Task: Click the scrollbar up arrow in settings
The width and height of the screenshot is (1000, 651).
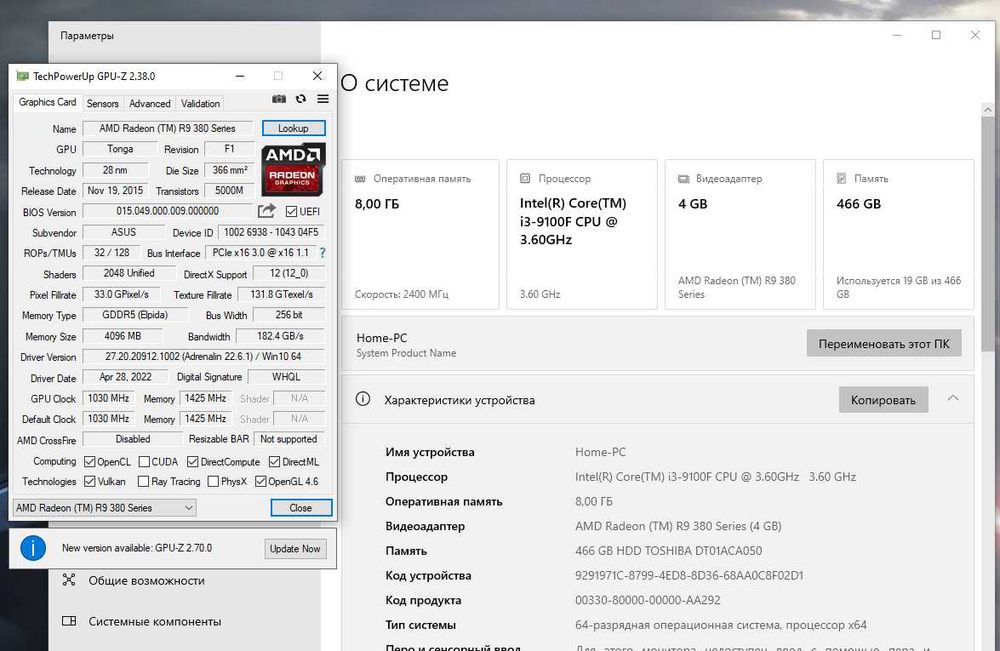Action: (987, 110)
